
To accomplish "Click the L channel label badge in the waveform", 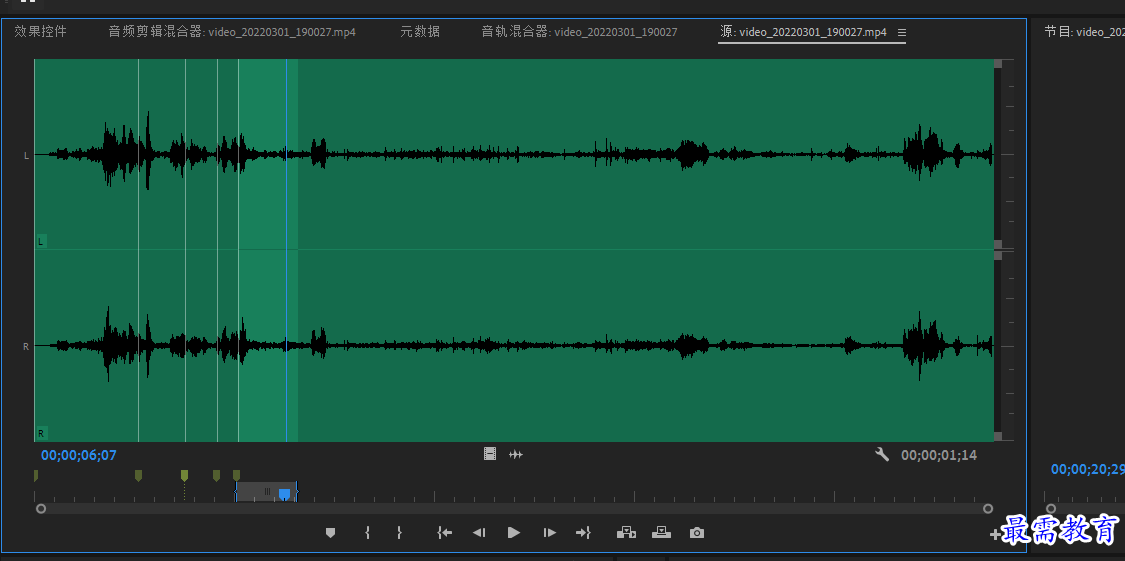I will tap(41, 242).
